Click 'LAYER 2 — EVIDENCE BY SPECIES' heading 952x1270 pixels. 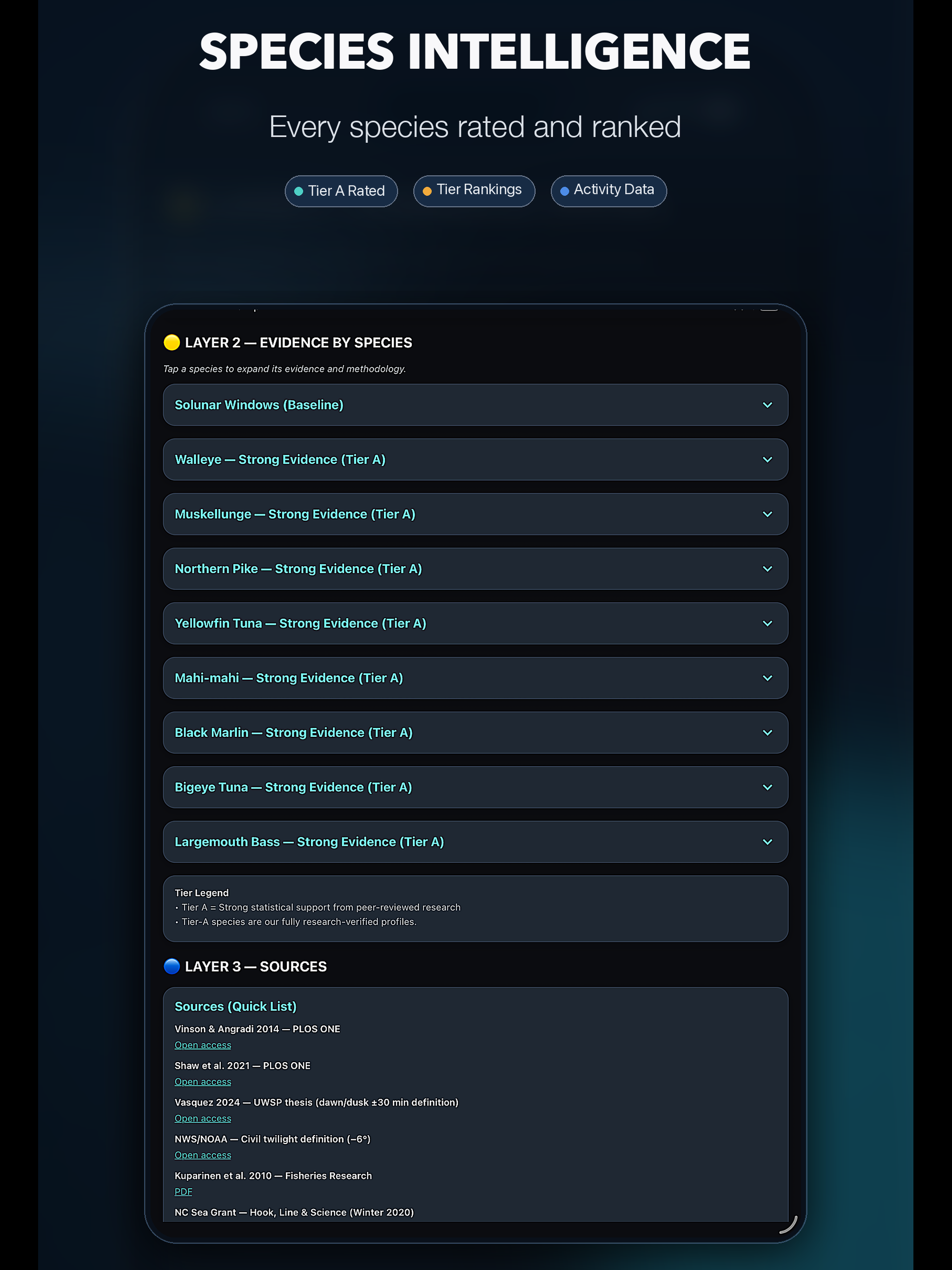[298, 343]
